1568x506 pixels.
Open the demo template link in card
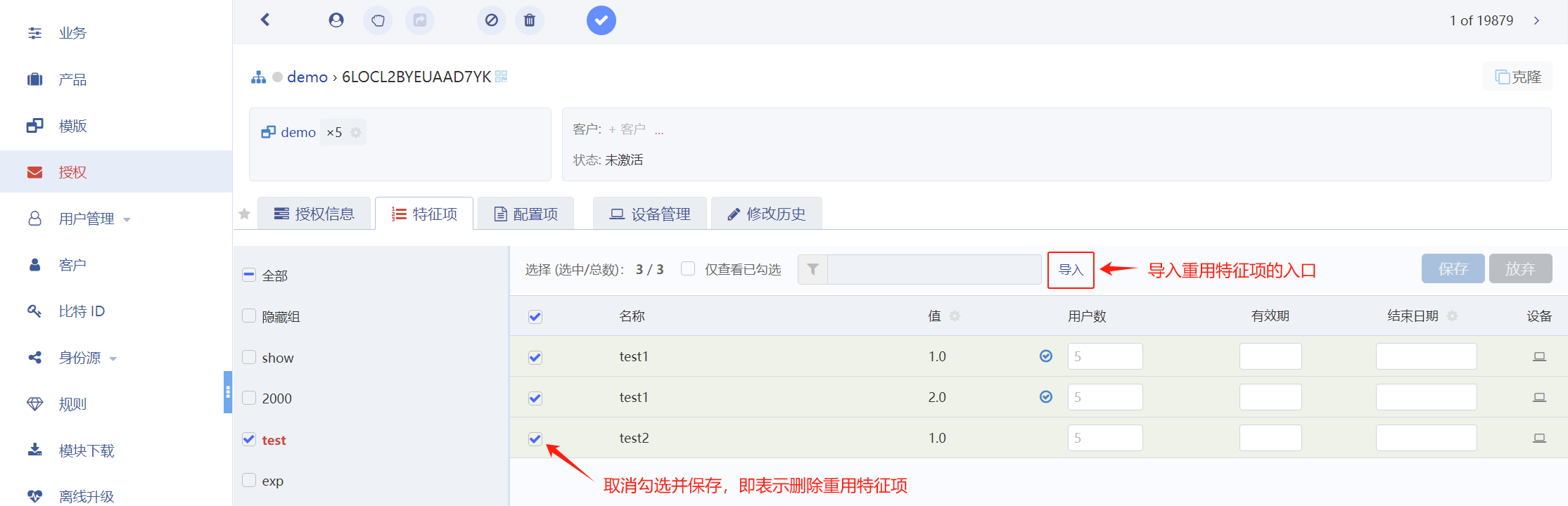pyautogui.click(x=298, y=132)
